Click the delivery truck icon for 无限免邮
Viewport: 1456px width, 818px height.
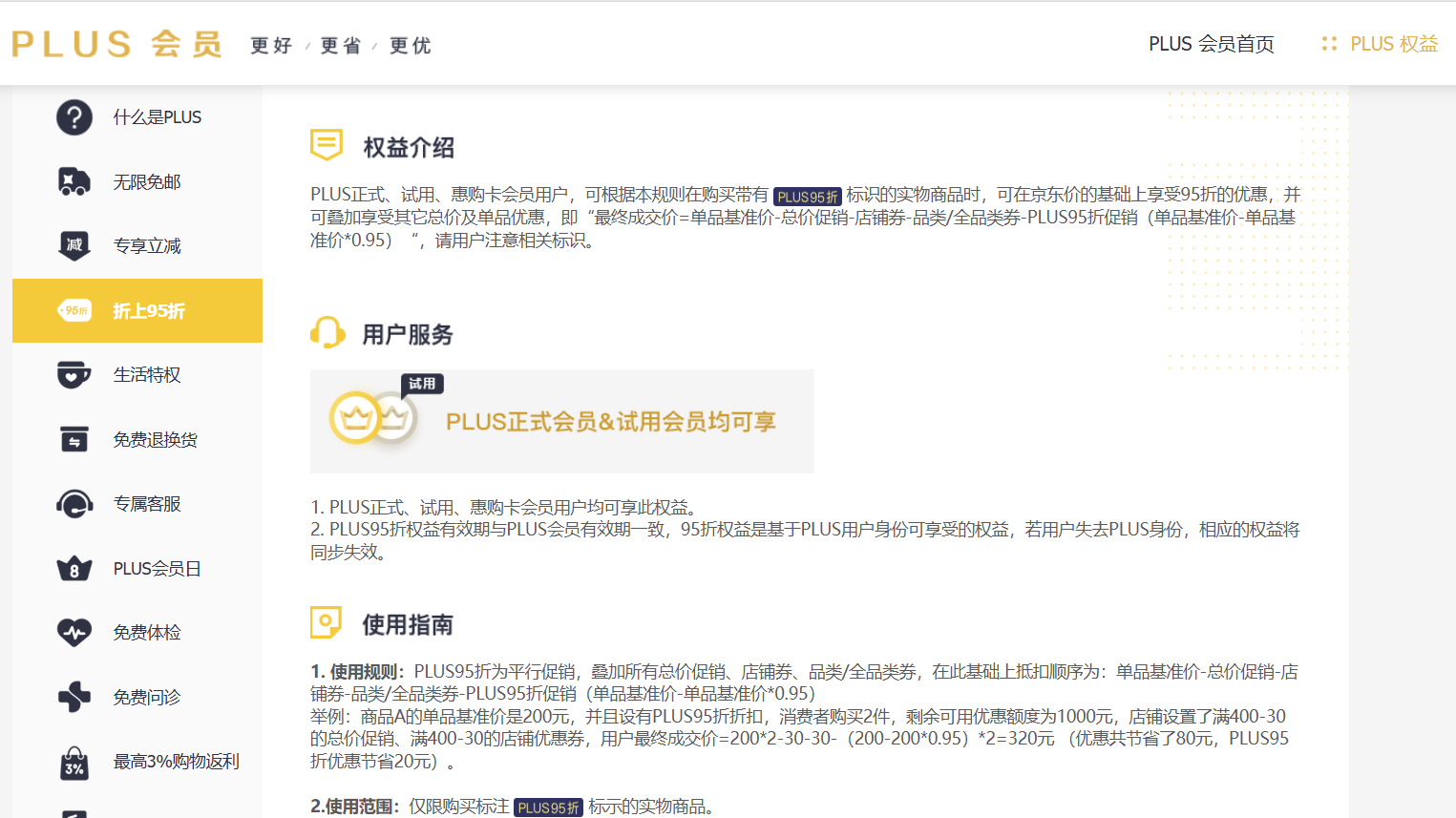[74, 181]
